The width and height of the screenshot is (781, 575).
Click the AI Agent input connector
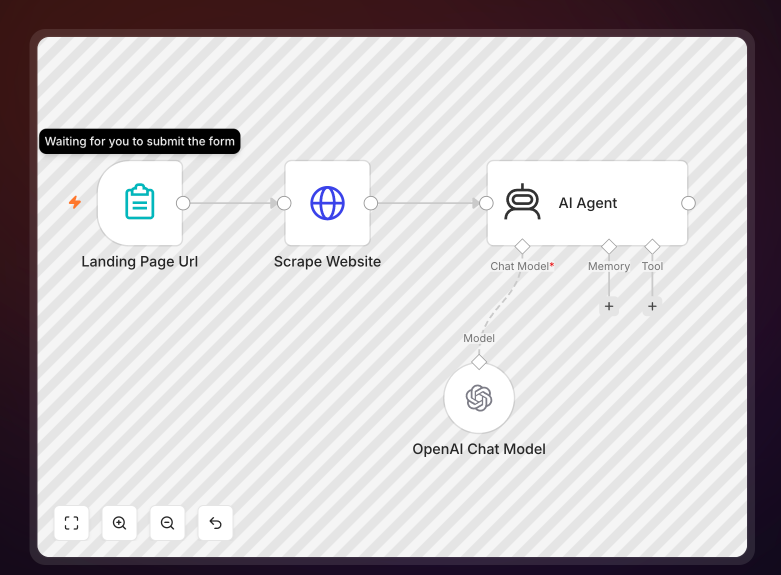(x=486, y=203)
